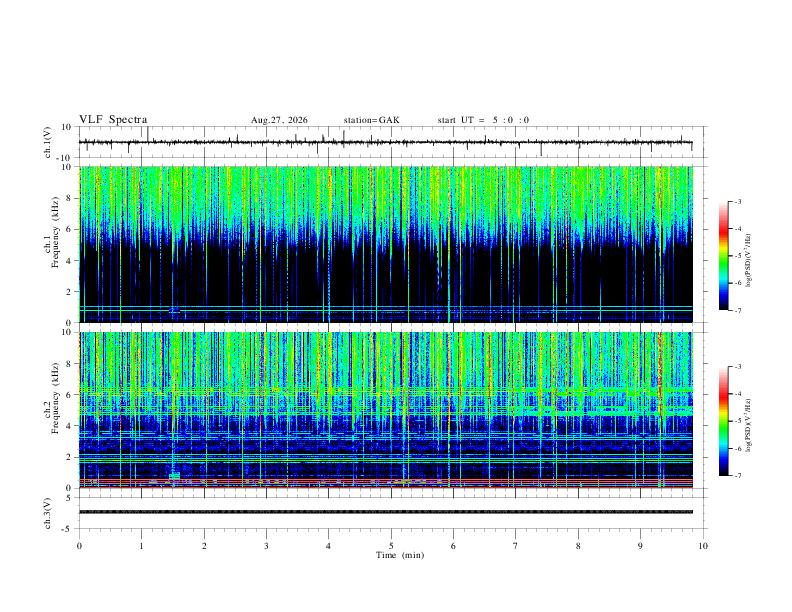
Task: Click the 1 minute tick label on time axis
Action: [x=141, y=546]
